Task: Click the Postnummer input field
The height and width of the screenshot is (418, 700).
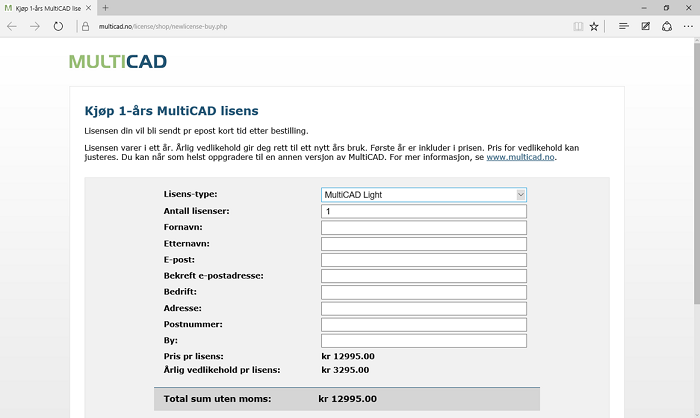Action: tap(424, 324)
